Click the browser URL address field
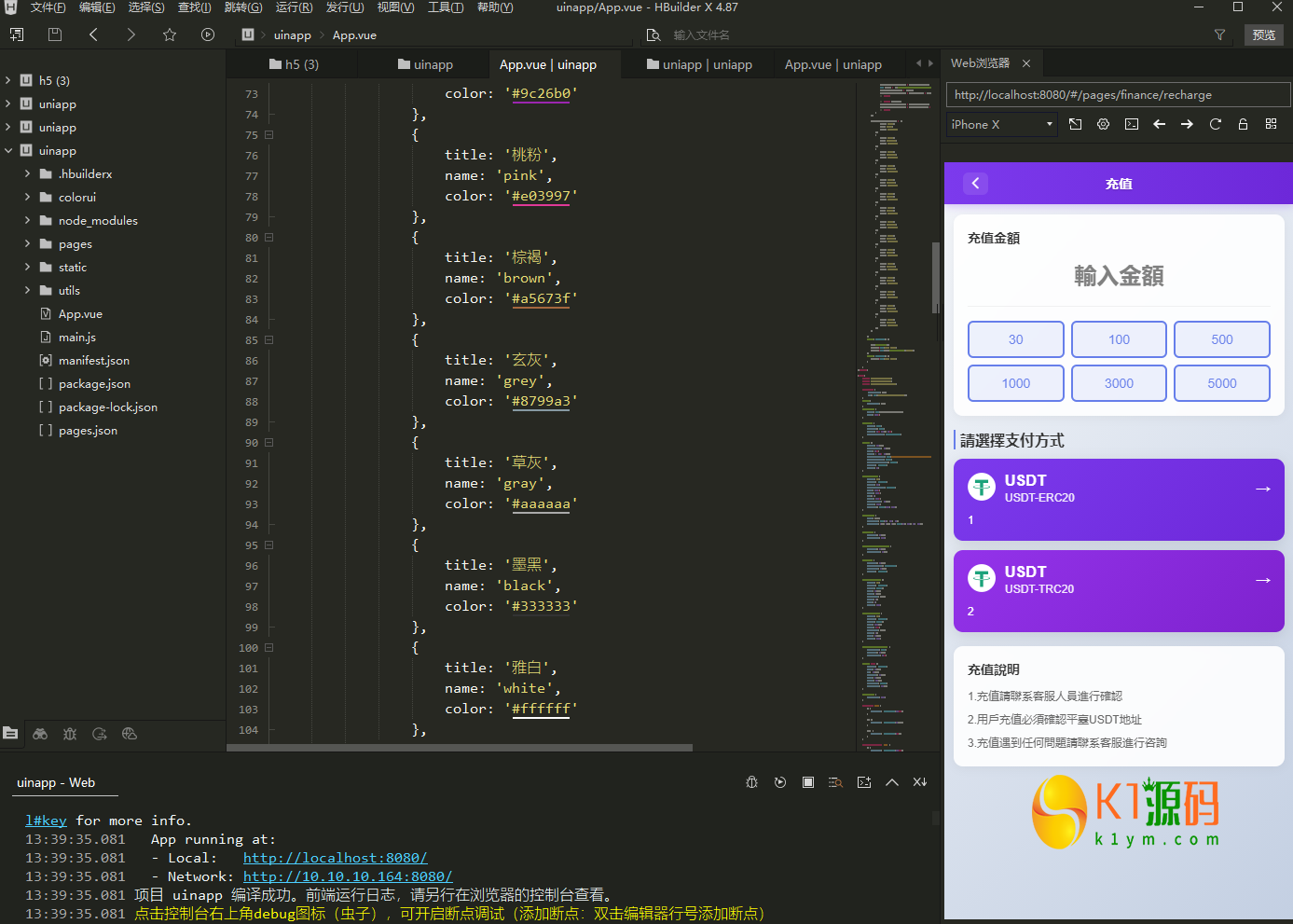 pyautogui.click(x=1117, y=95)
